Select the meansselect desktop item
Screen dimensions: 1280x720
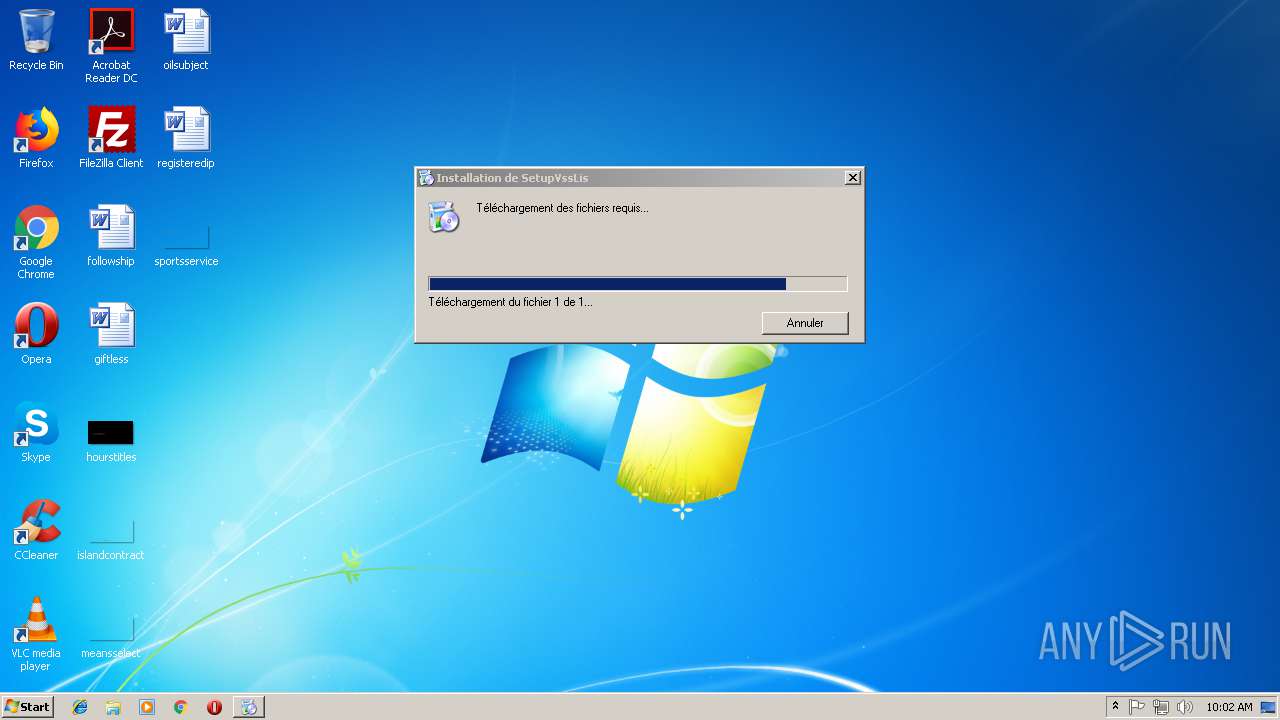tap(111, 638)
